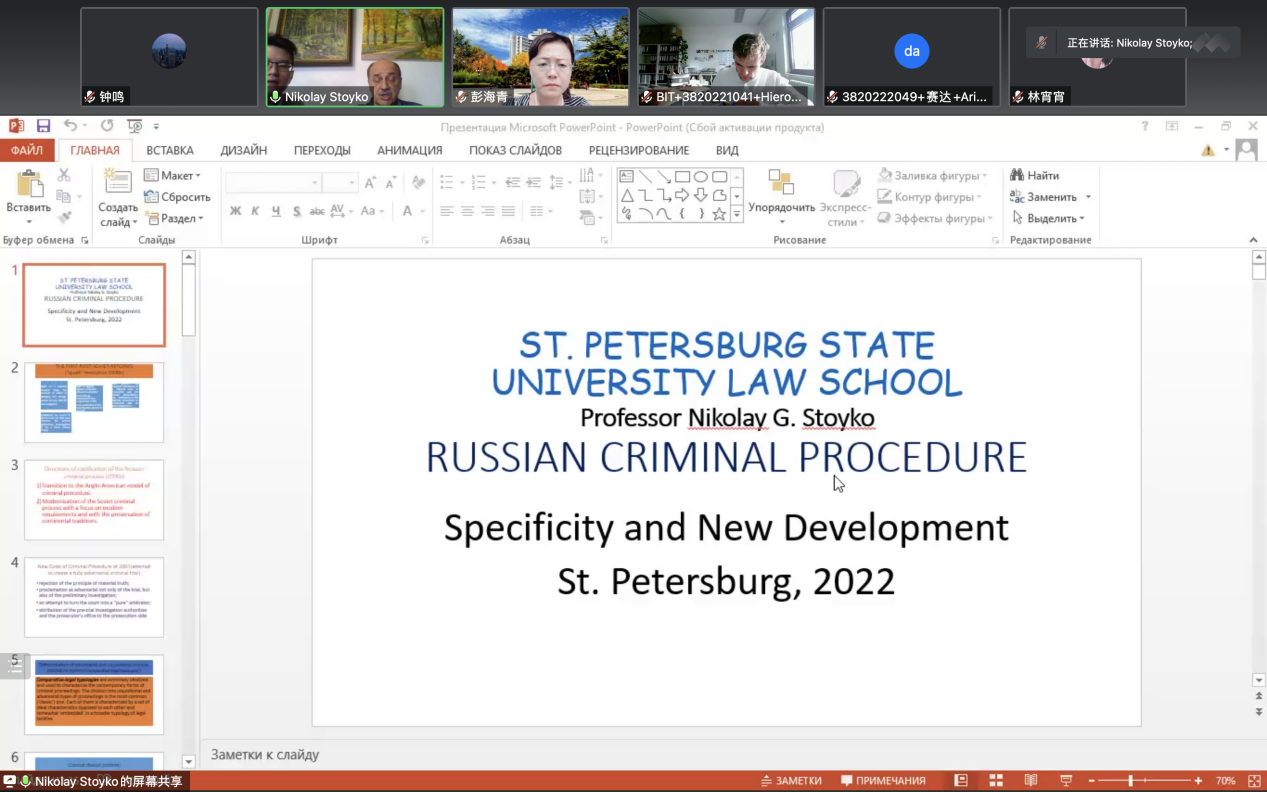Viewport: 1267px width, 792px height.
Task: Open Slide Sorter view from status bar
Action: point(996,780)
